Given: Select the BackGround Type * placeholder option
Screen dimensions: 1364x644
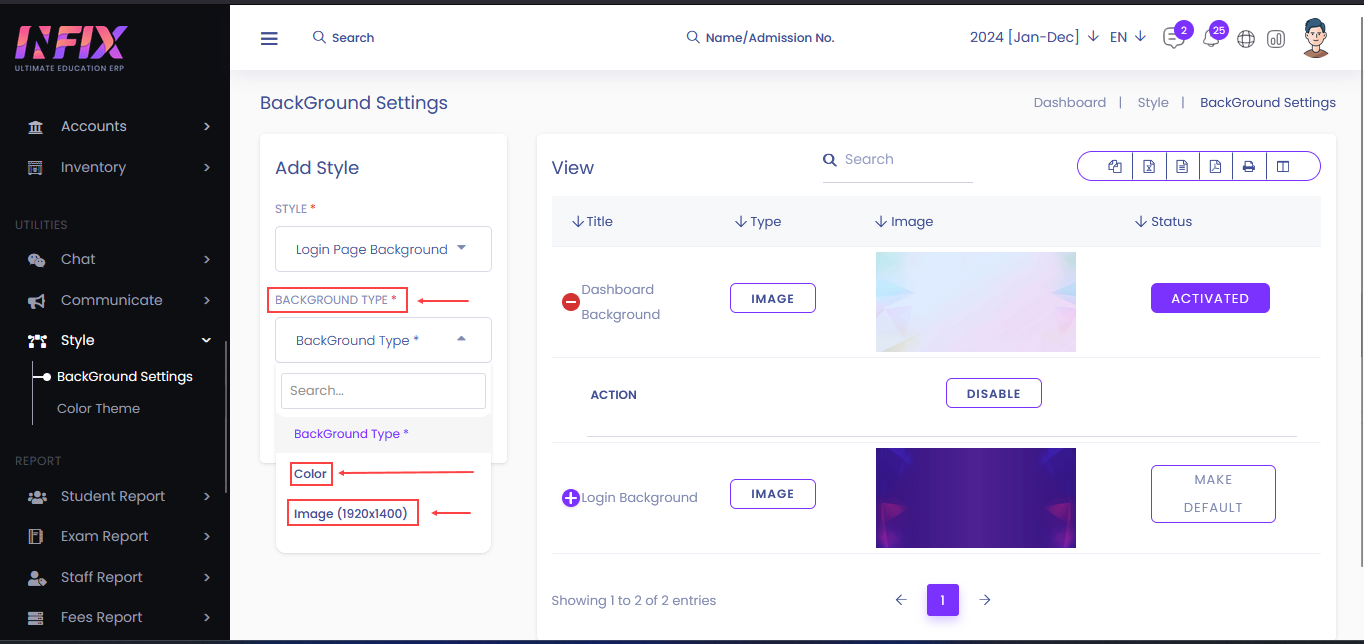Looking at the screenshot, I should [x=383, y=434].
